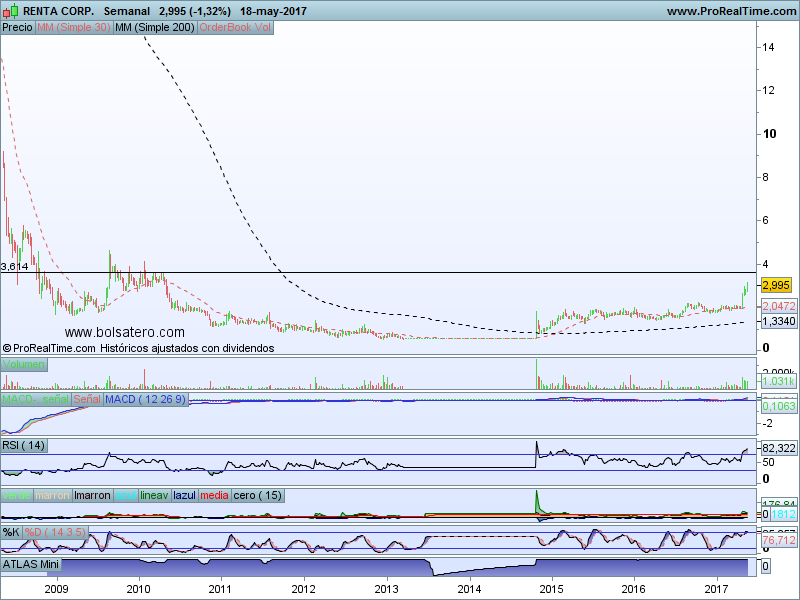Click the 2015 mark on time axis
The height and width of the screenshot is (600, 800).
[x=552, y=589]
